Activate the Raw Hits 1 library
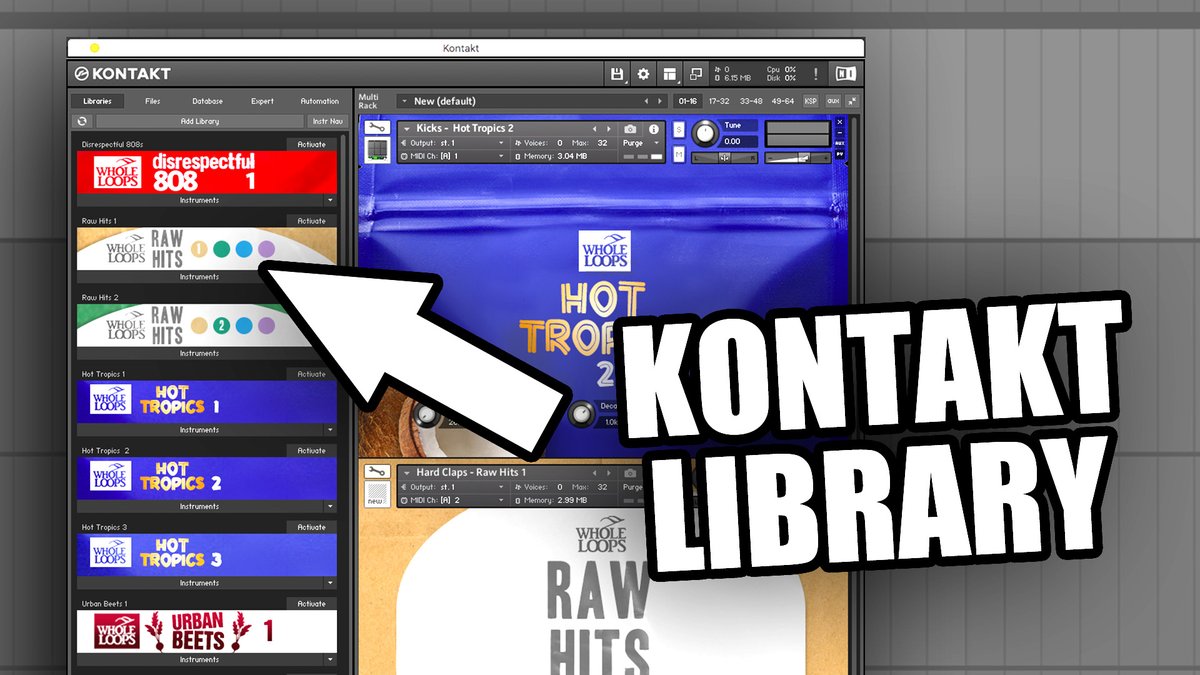Screen dimensions: 1200x675 click(x=311, y=221)
